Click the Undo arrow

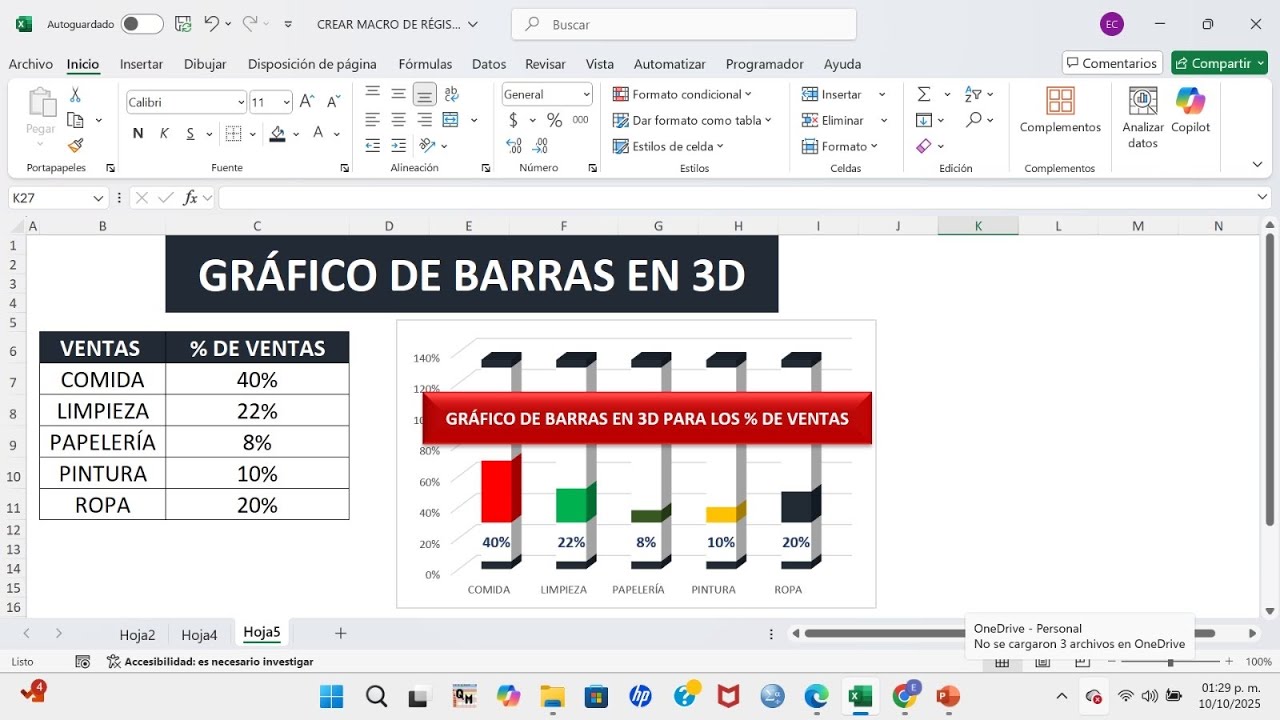pos(211,23)
